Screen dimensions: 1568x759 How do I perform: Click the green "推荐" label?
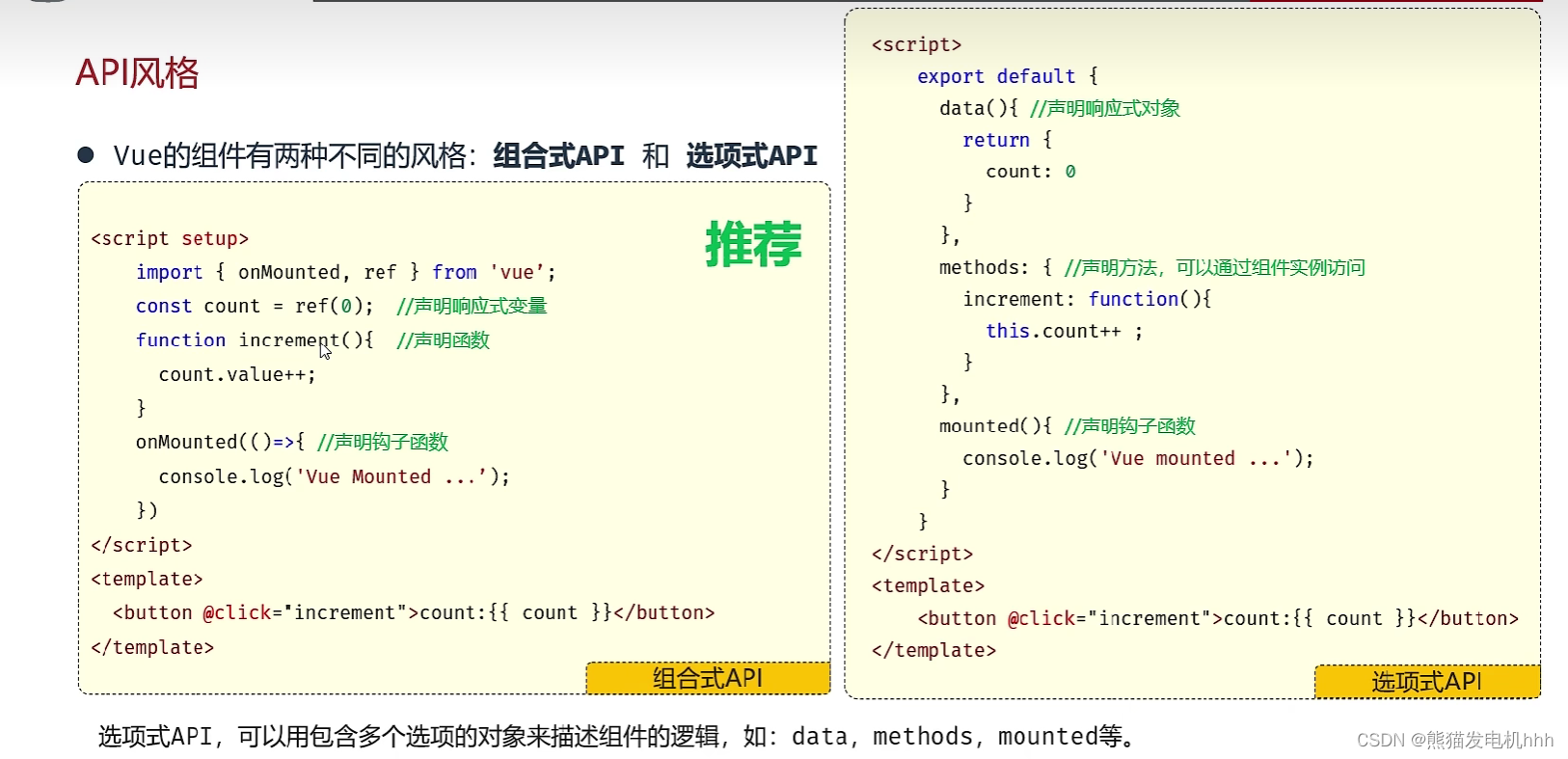[753, 244]
